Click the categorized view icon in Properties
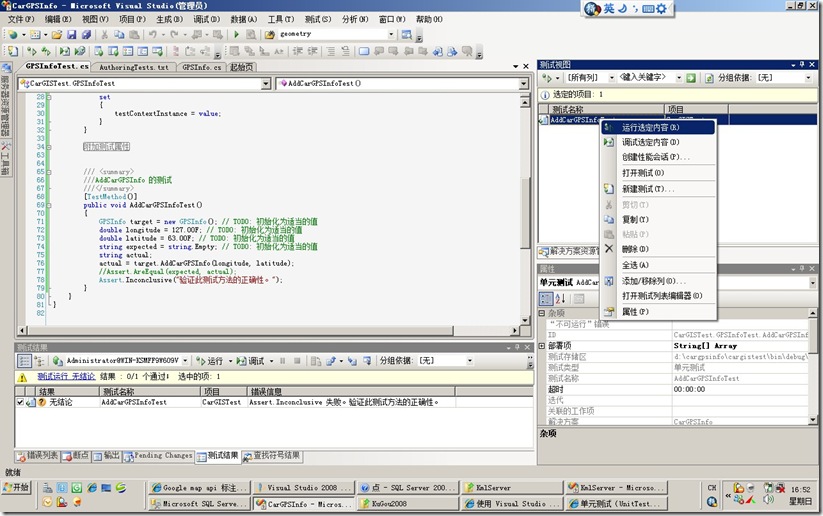823x516 pixels. point(546,298)
